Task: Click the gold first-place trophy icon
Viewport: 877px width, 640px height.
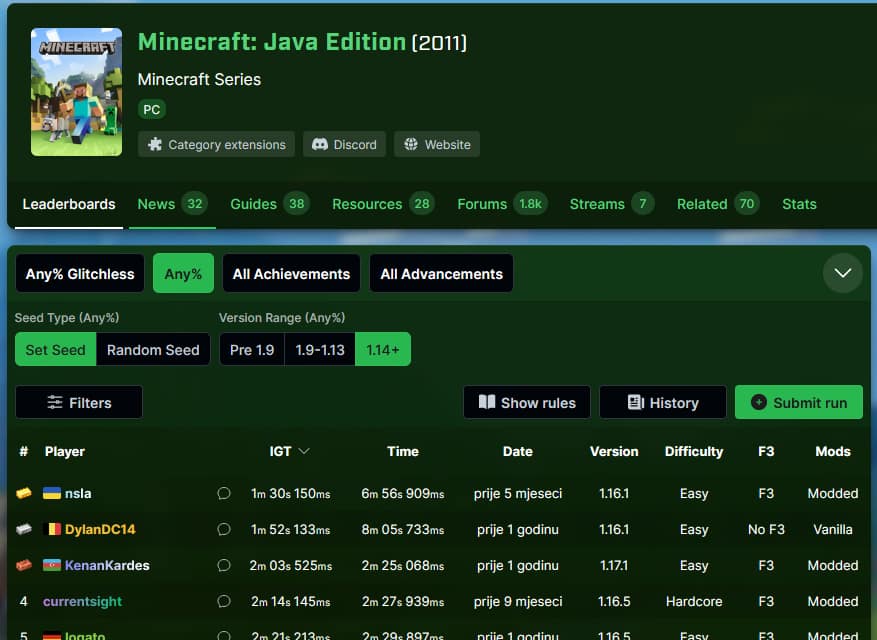Action: 24,493
